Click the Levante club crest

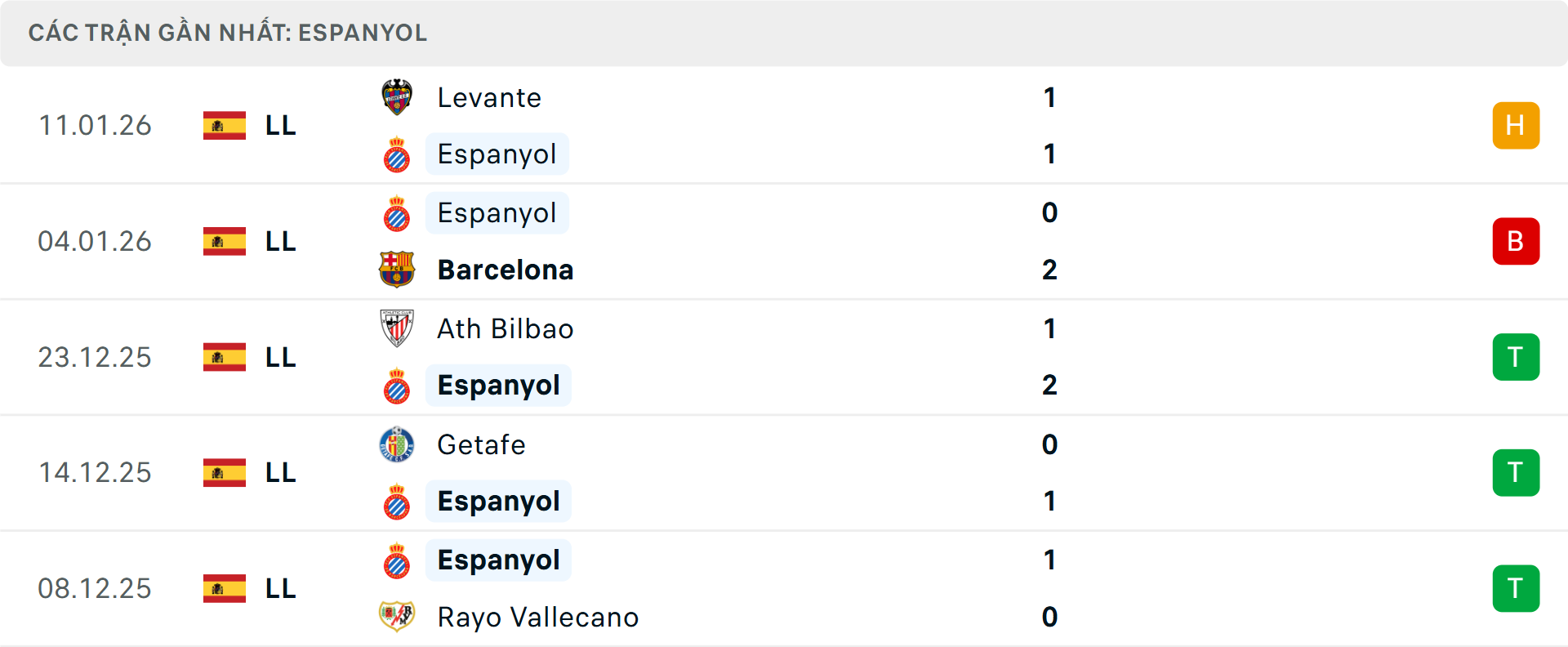point(398,97)
